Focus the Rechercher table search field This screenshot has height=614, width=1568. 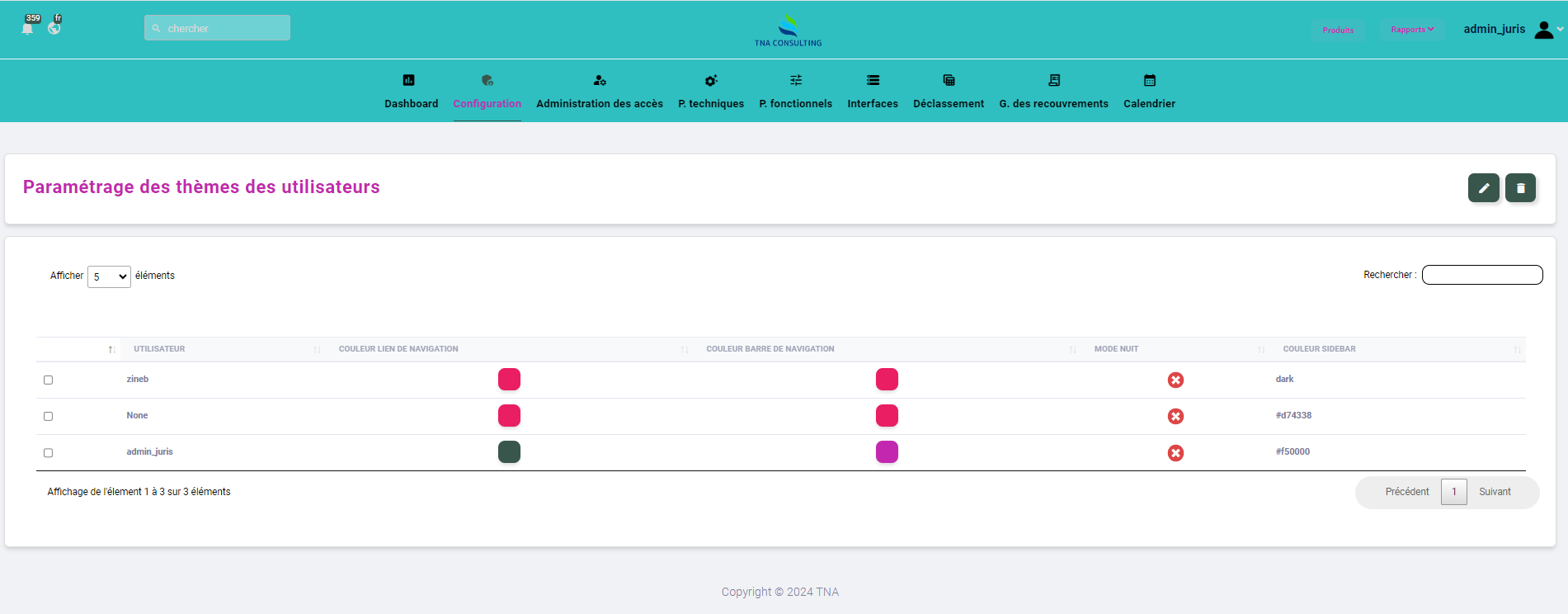coord(1481,275)
